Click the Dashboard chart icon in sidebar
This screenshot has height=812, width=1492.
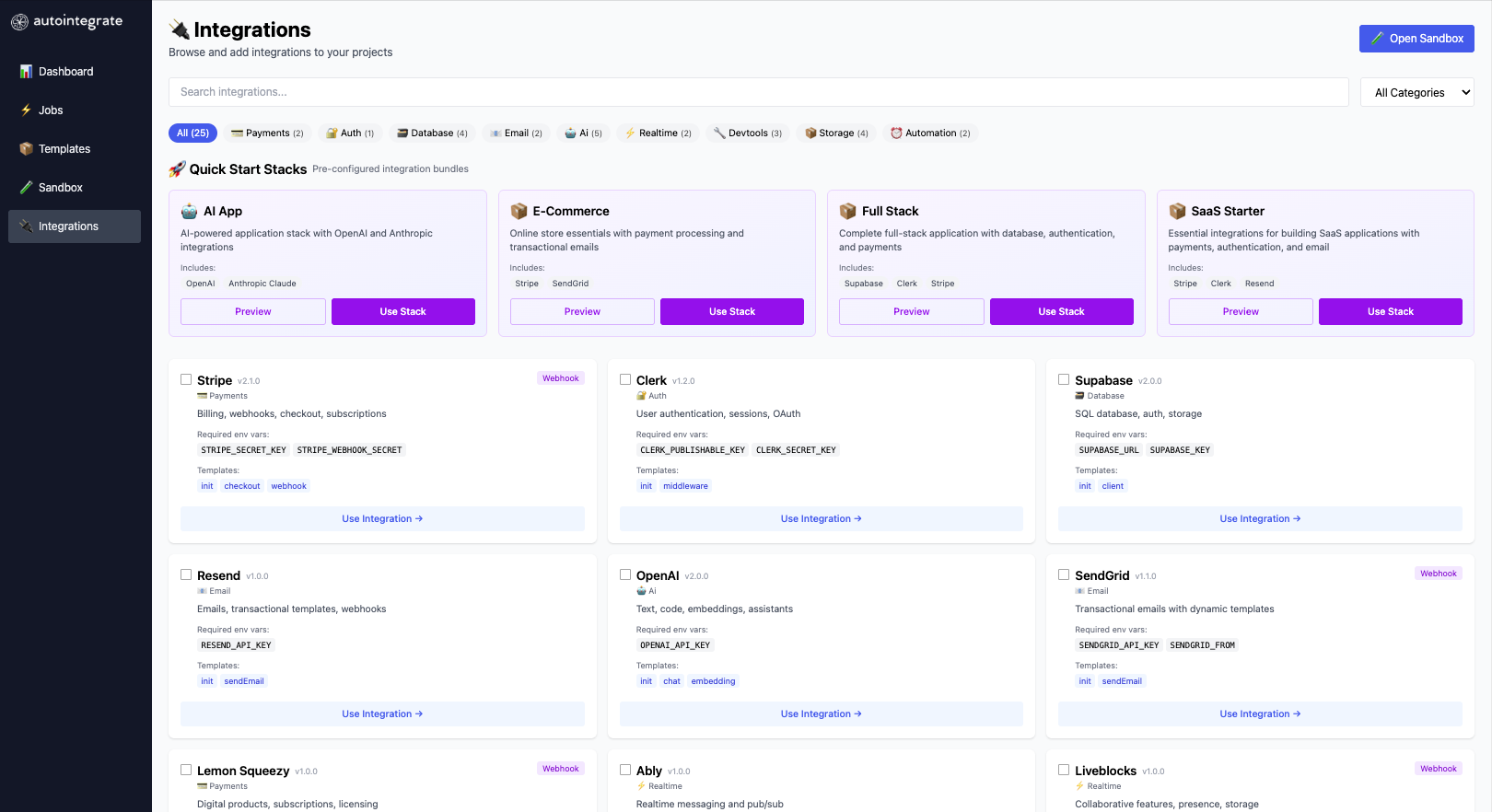point(26,72)
